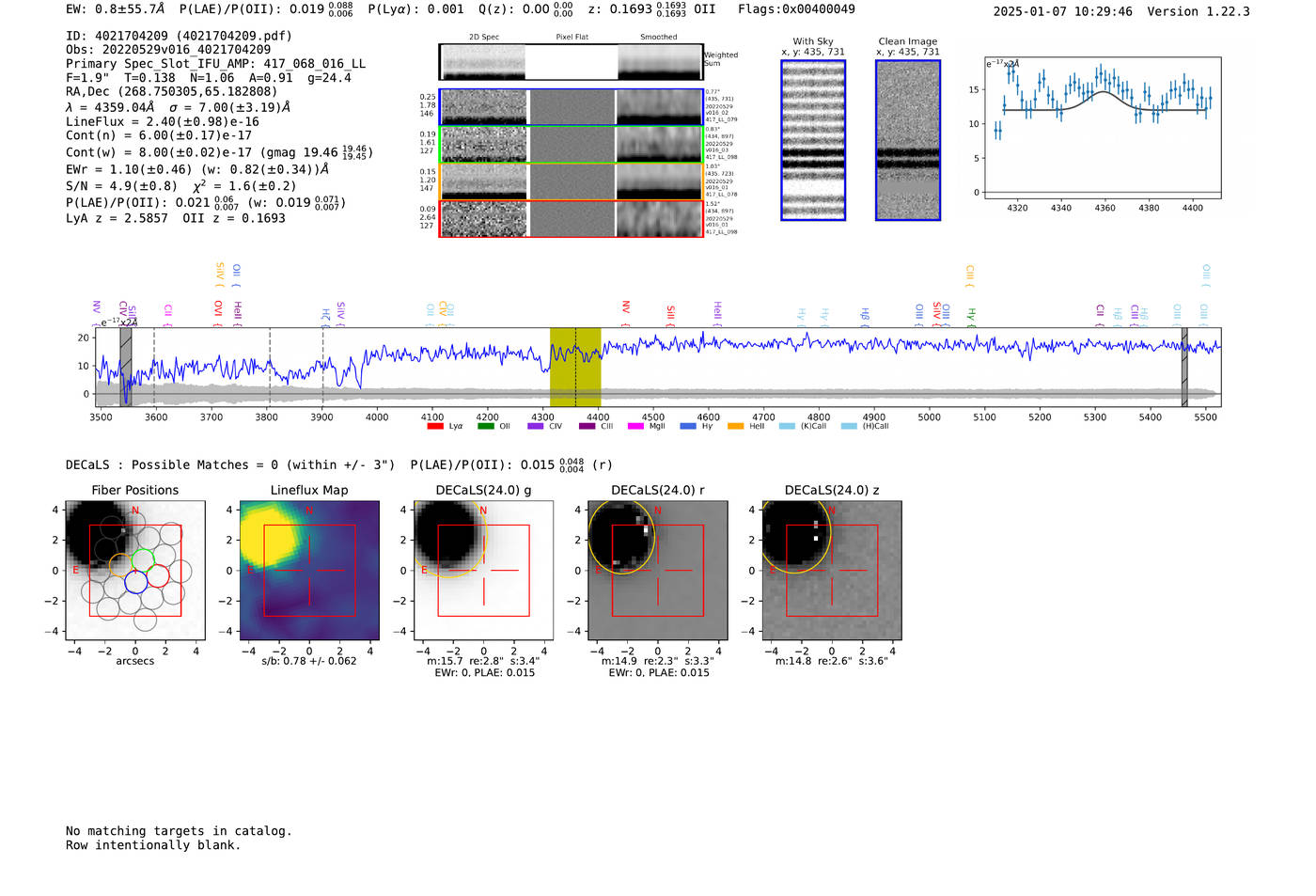
Task: Click the 'Obs: 20220529v016_4021704209' line
Action: point(168,50)
